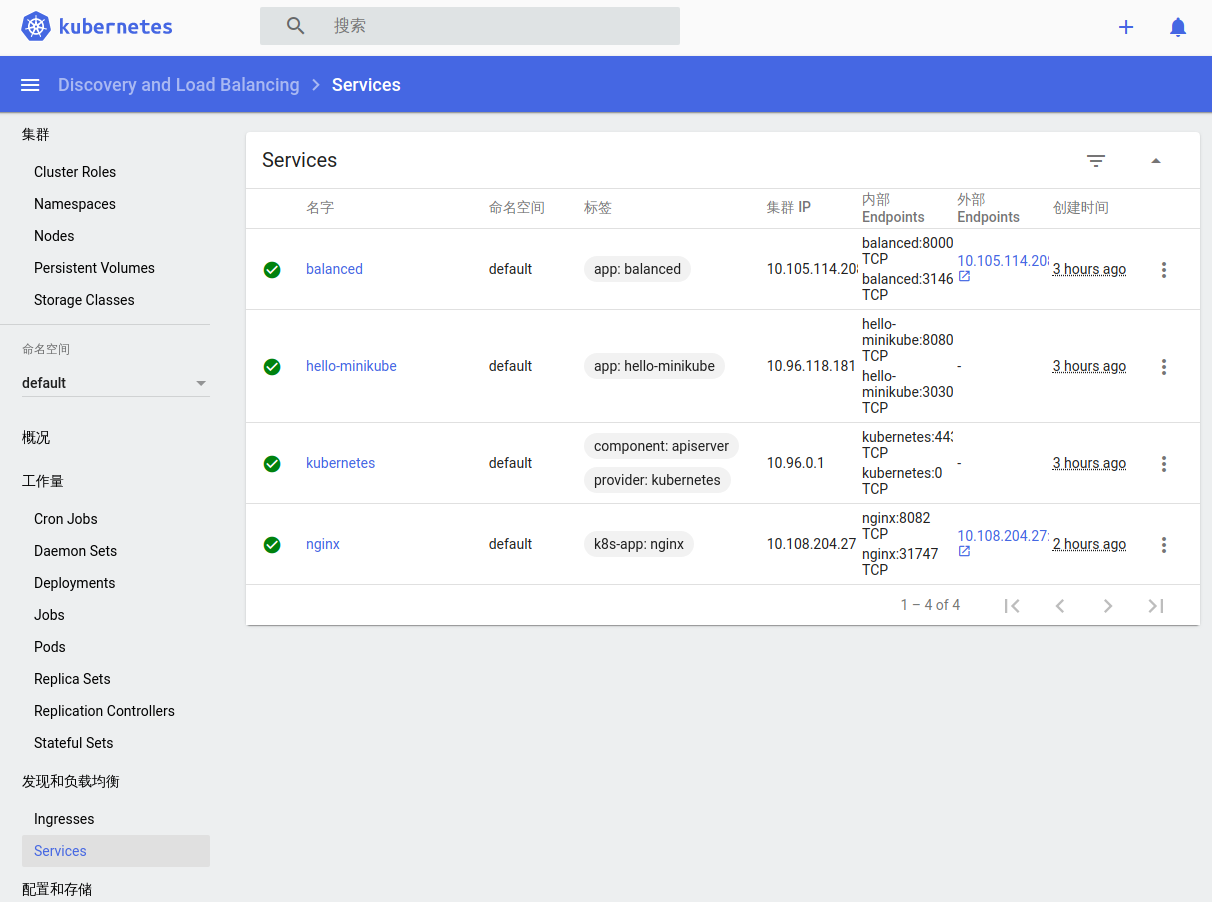This screenshot has width=1212, height=902.
Task: Open the notifications bell
Action: [1178, 27]
